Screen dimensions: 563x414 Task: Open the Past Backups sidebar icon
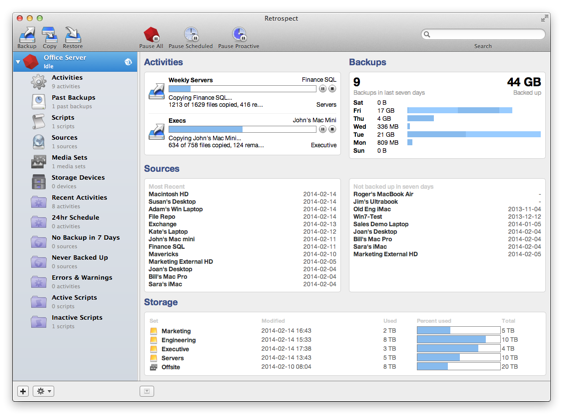[x=38, y=102]
